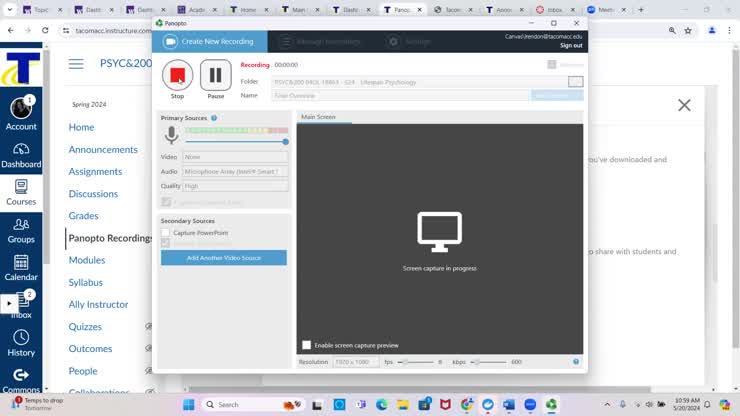
Task: Click the Primary Sources info icon
Action: (x=214, y=118)
